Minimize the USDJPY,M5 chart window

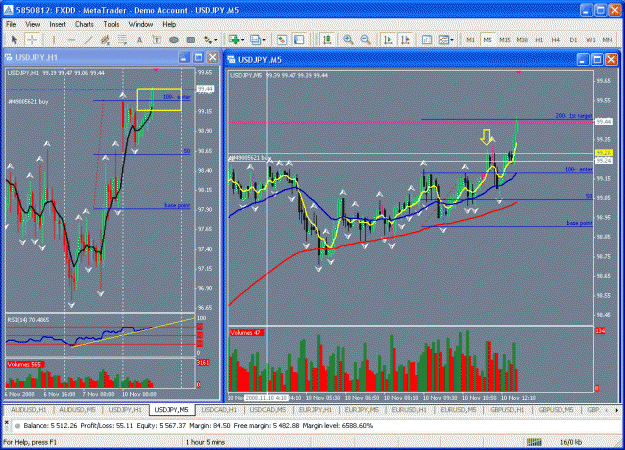(583, 60)
